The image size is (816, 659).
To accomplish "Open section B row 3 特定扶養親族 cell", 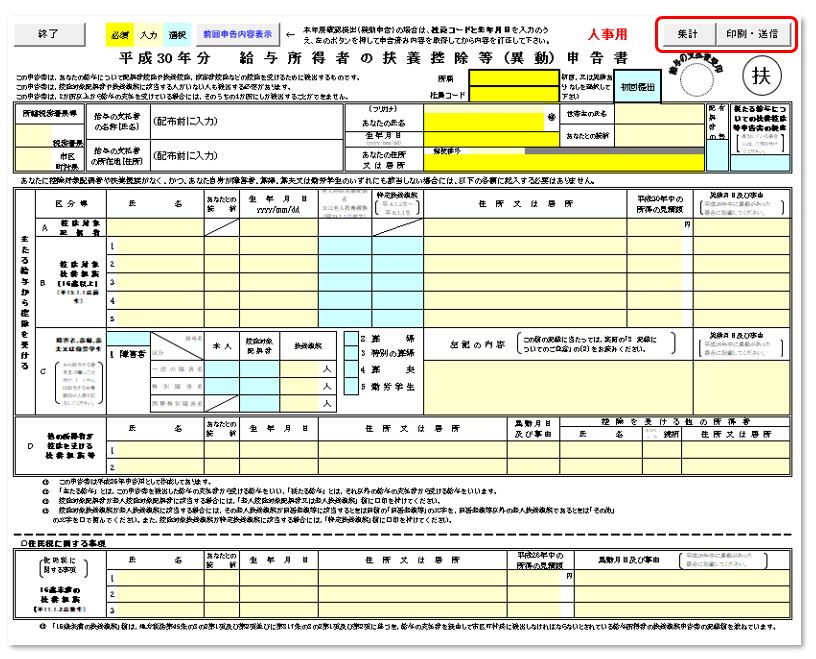I will pyautogui.click(x=398, y=283).
